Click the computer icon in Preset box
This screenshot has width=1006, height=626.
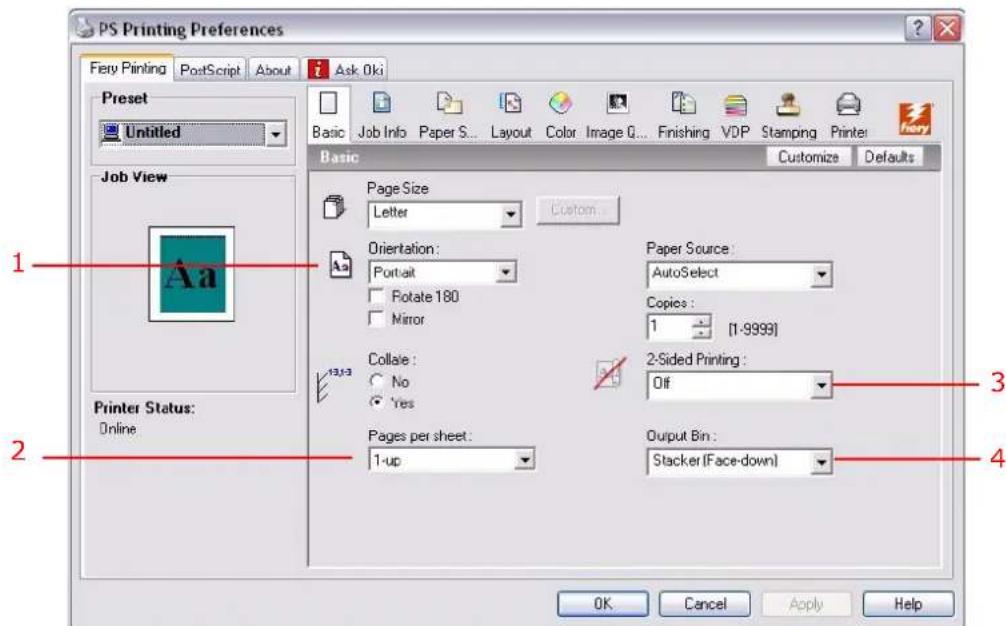coord(111,133)
